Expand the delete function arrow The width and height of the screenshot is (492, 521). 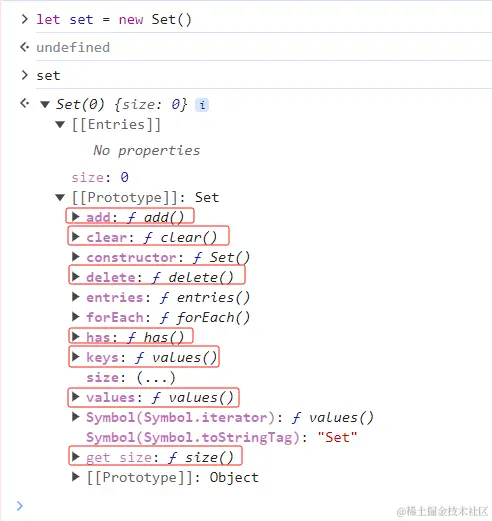[76, 277]
